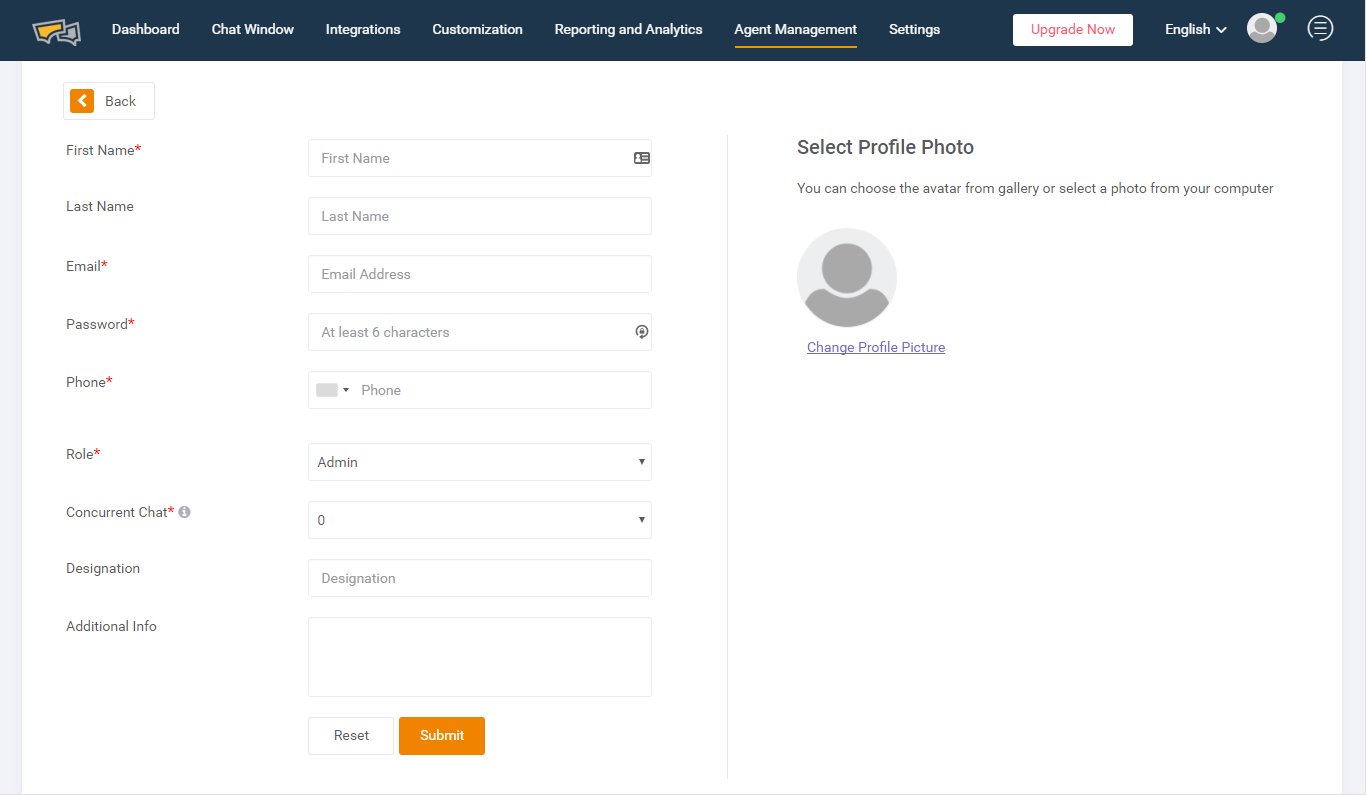Focus the Password input field
The image size is (1366, 795).
480,332
